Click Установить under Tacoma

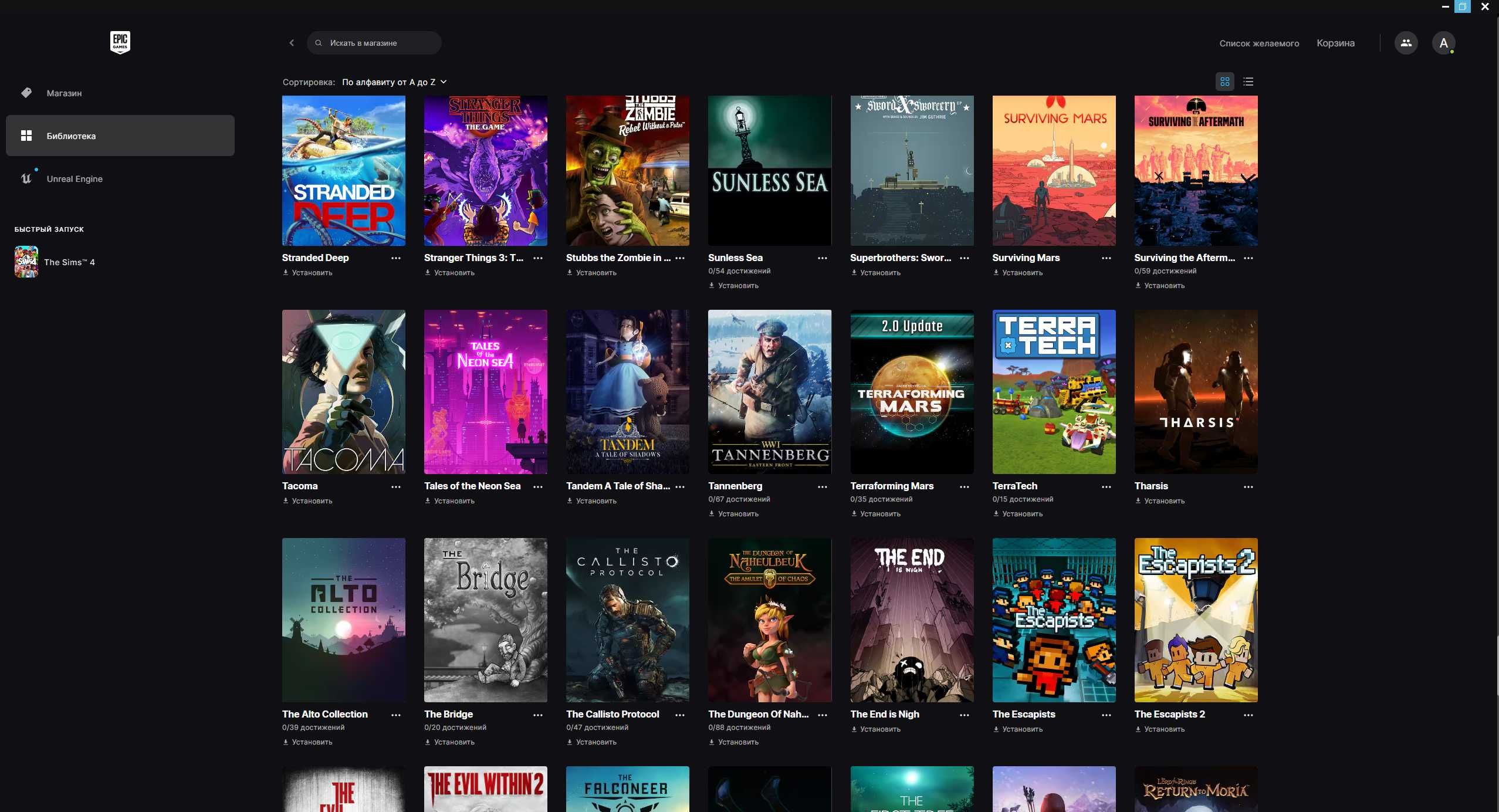coord(307,501)
